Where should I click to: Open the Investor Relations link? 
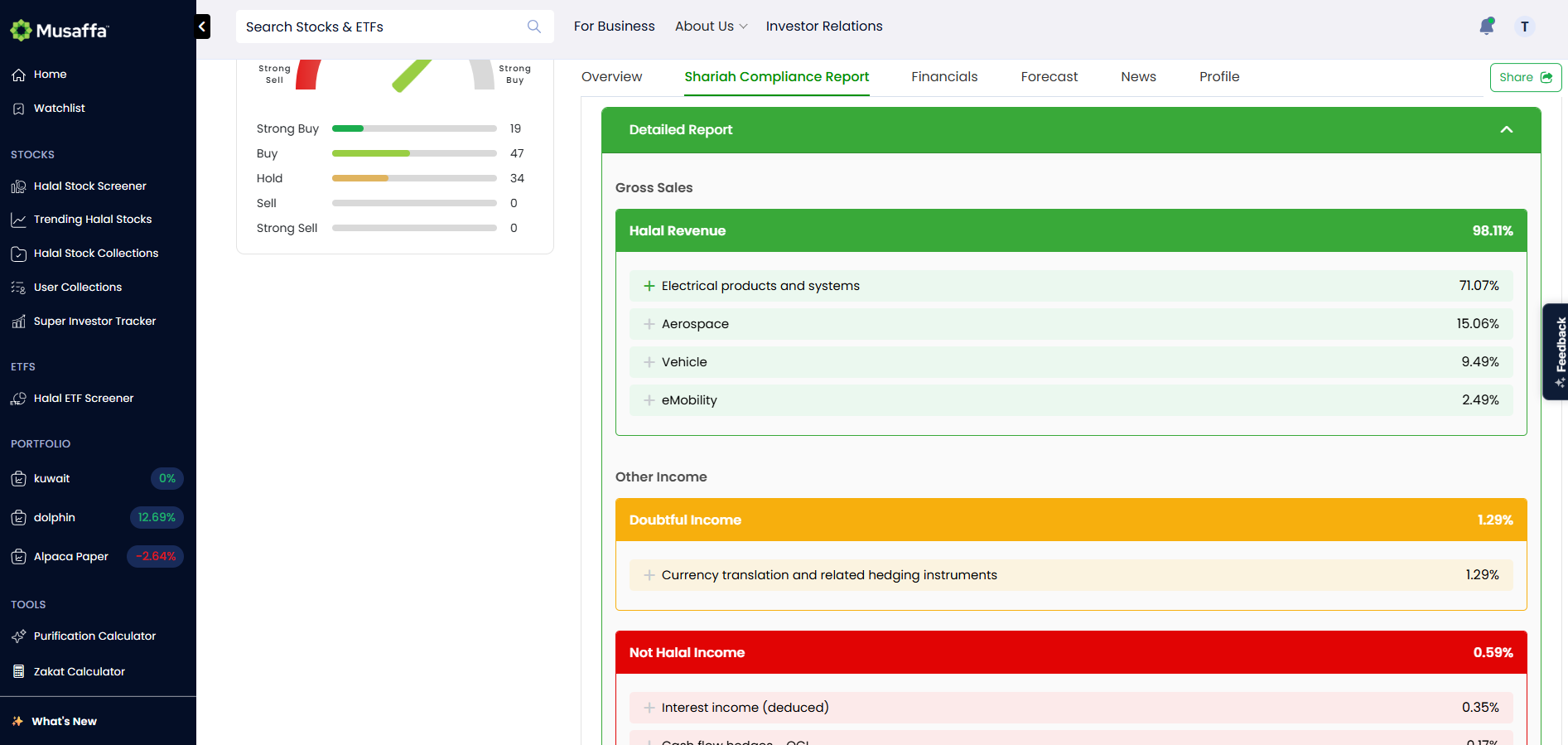pos(824,27)
